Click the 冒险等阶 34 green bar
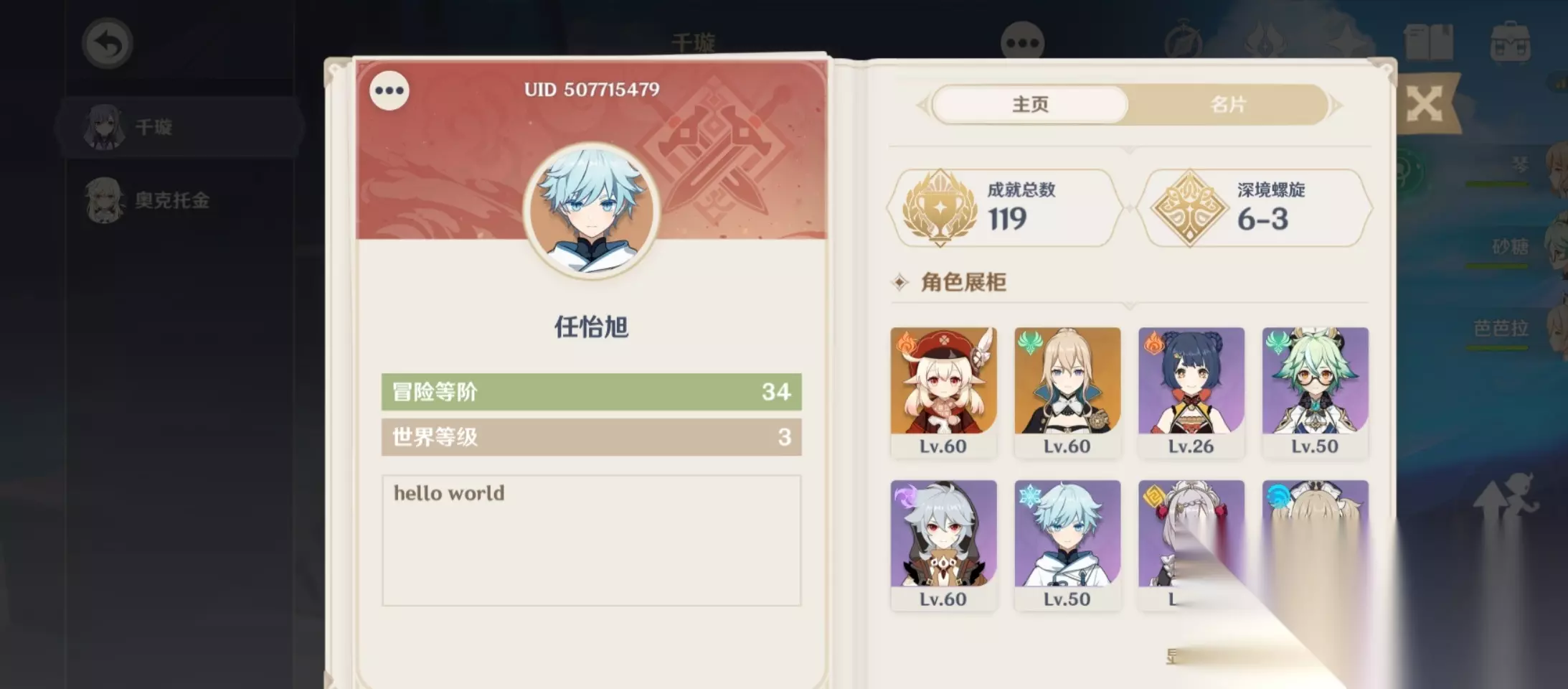 click(x=591, y=392)
